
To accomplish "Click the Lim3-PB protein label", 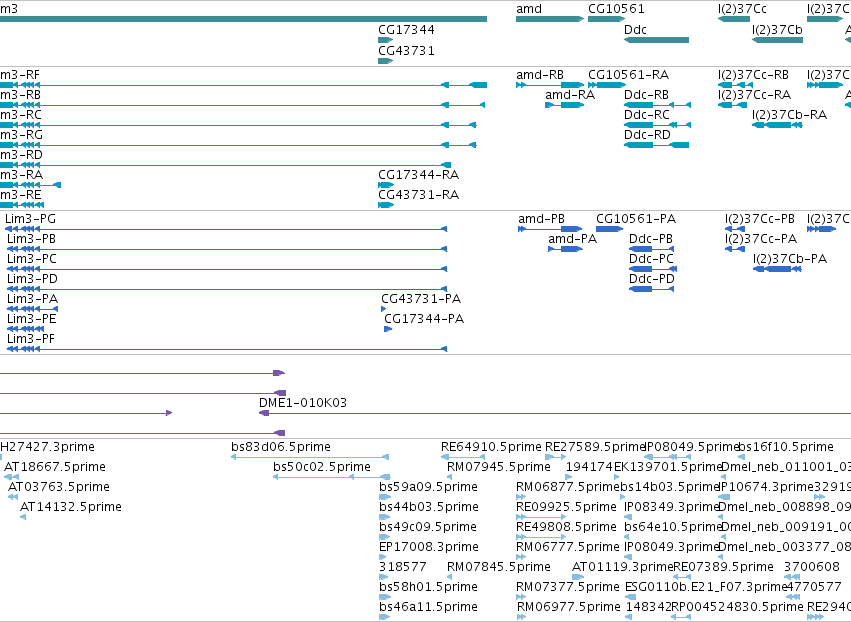I will point(31,239).
